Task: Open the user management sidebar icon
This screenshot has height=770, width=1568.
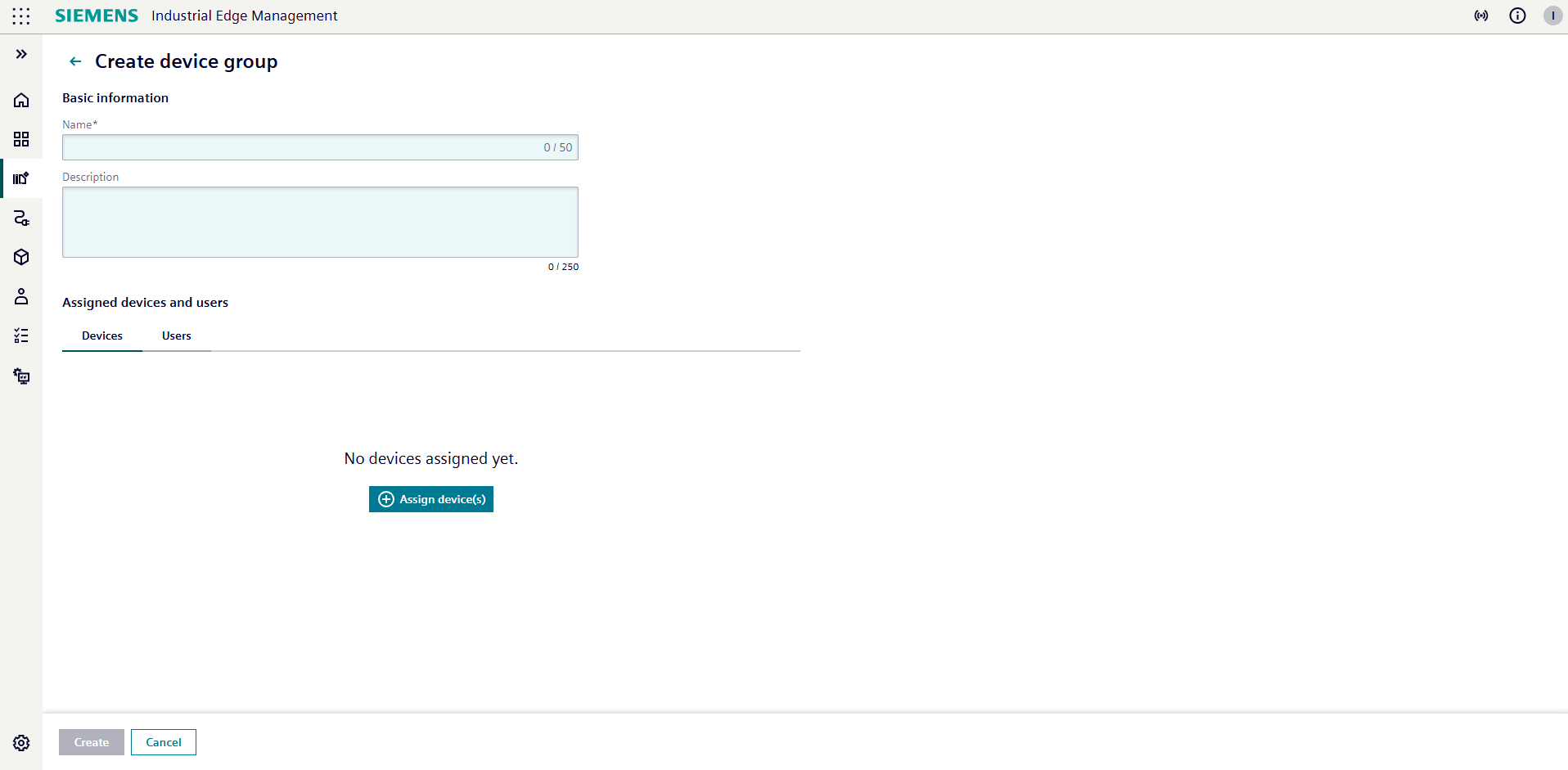Action: (x=21, y=296)
